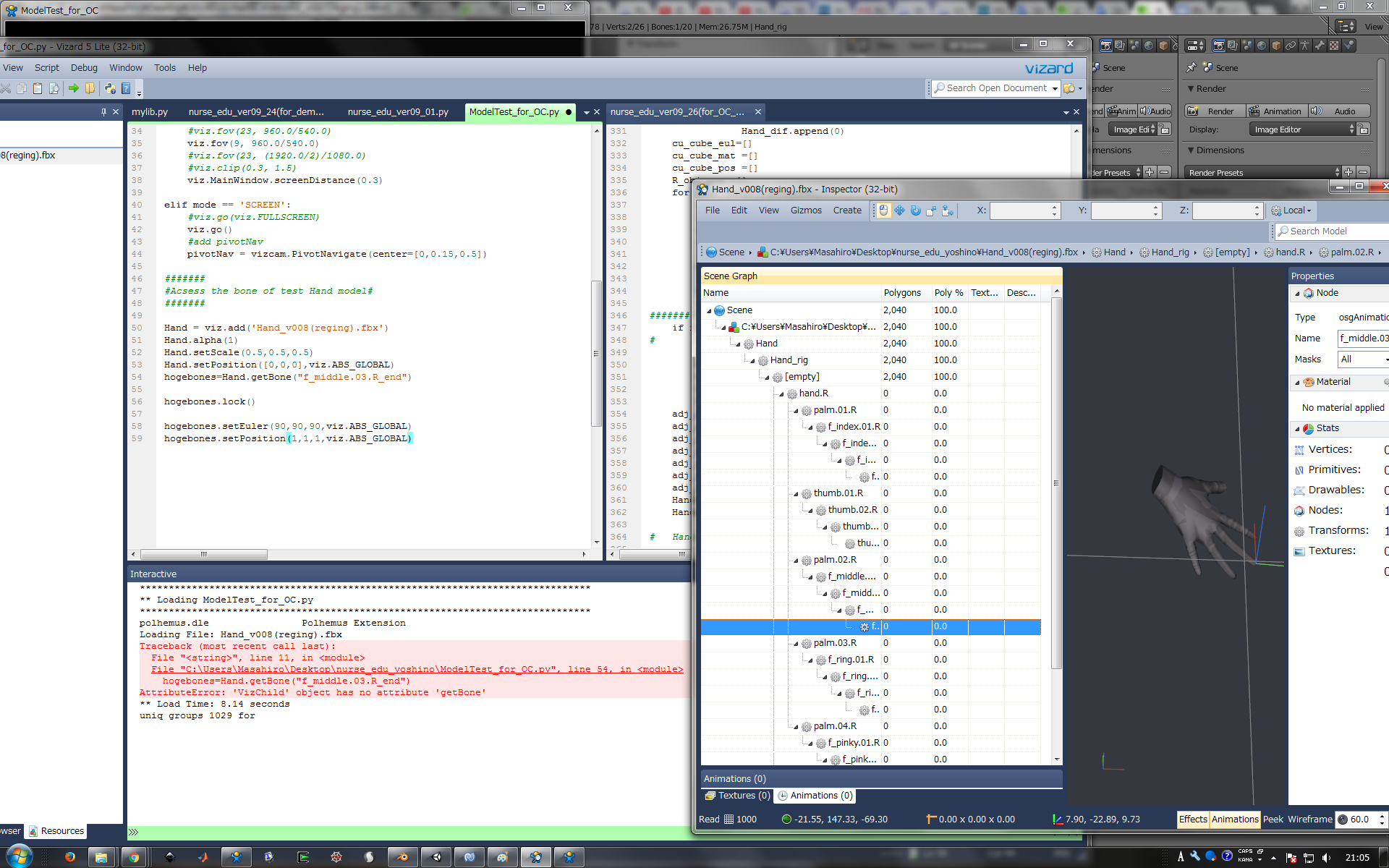The image size is (1389, 868).
Task: Click the Blender icon in the taskbar
Action: 402,857
